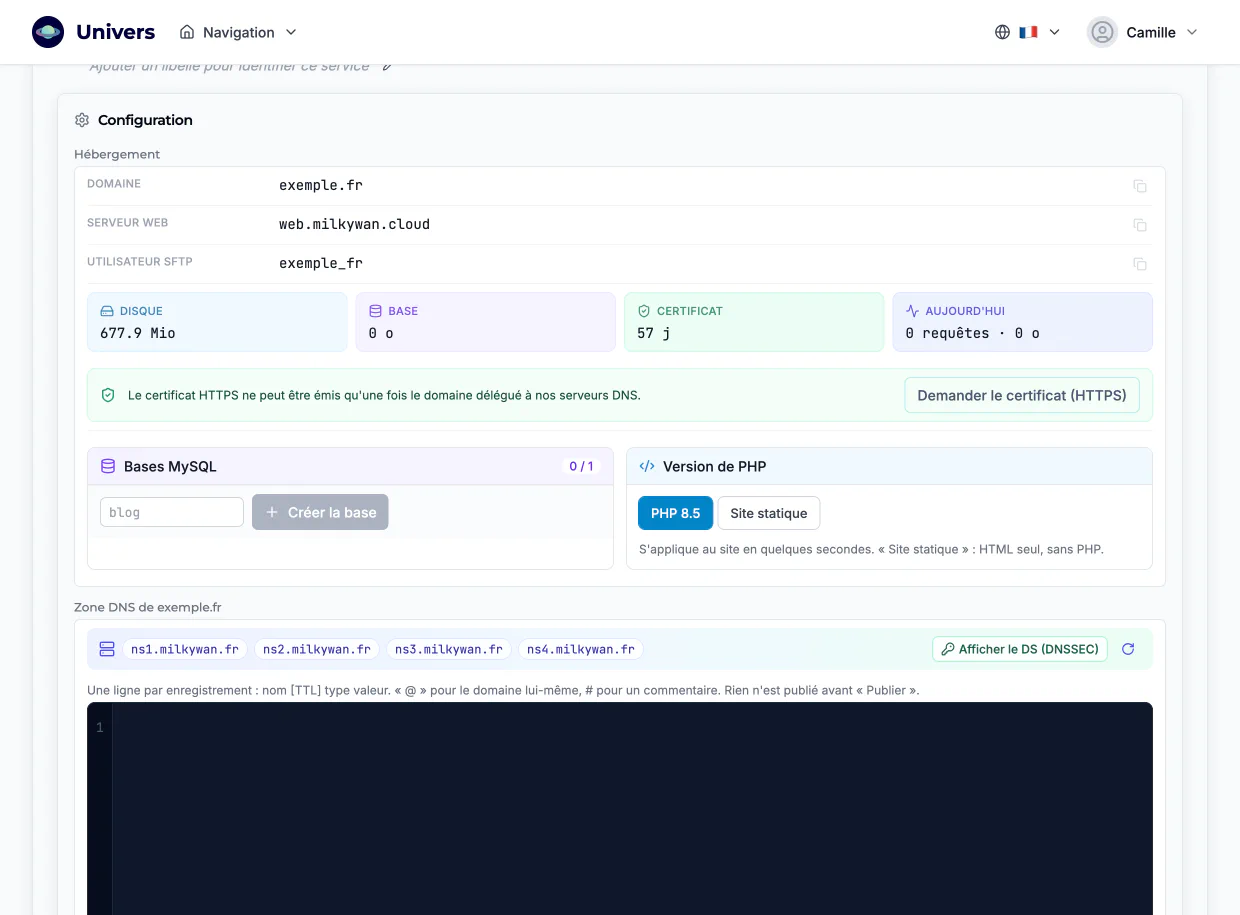This screenshot has width=1240, height=915.
Task: Click the exemple_fr SFTP user text
Action: pyautogui.click(x=321, y=264)
